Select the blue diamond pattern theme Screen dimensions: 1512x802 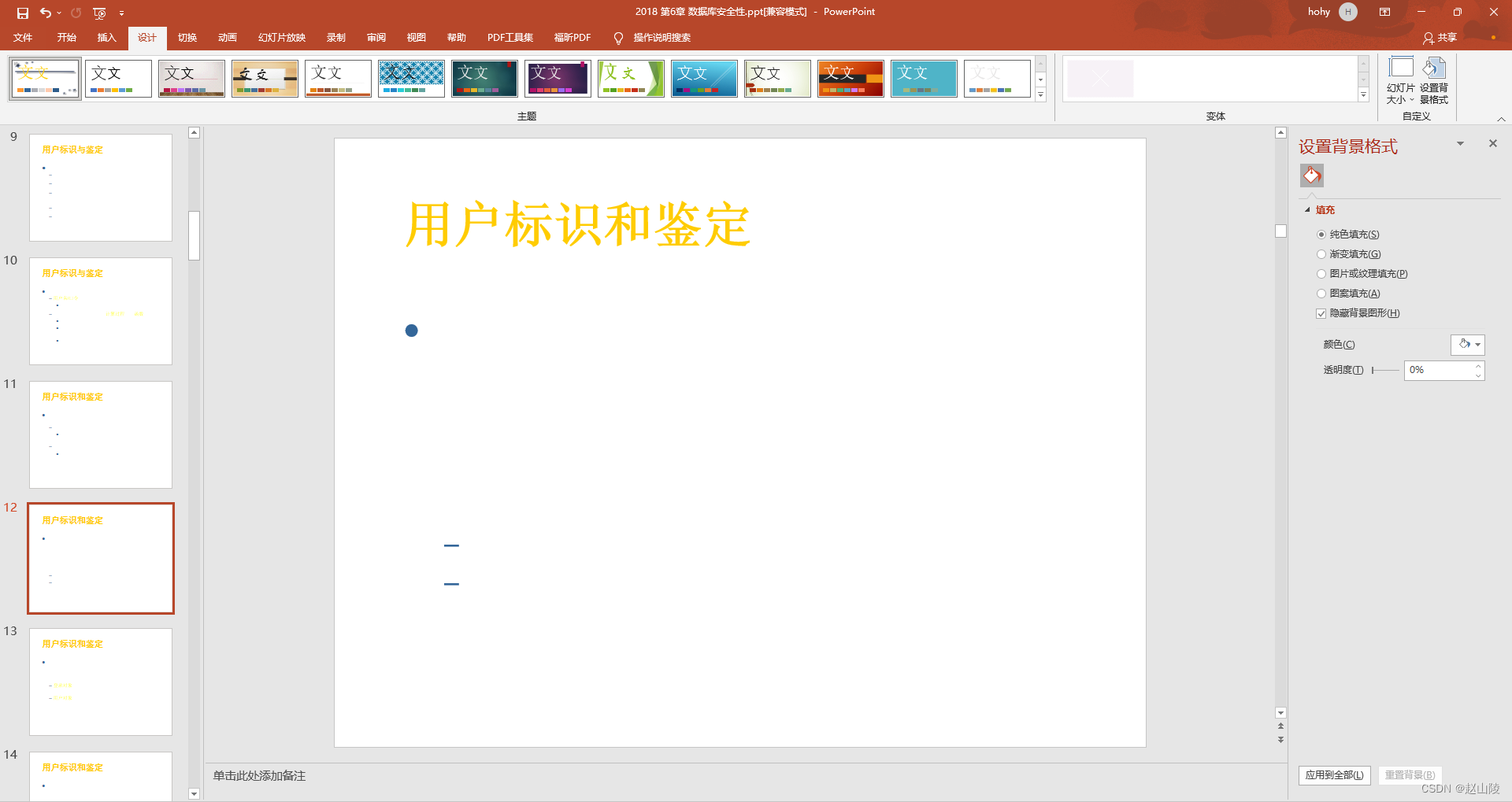[x=411, y=79]
